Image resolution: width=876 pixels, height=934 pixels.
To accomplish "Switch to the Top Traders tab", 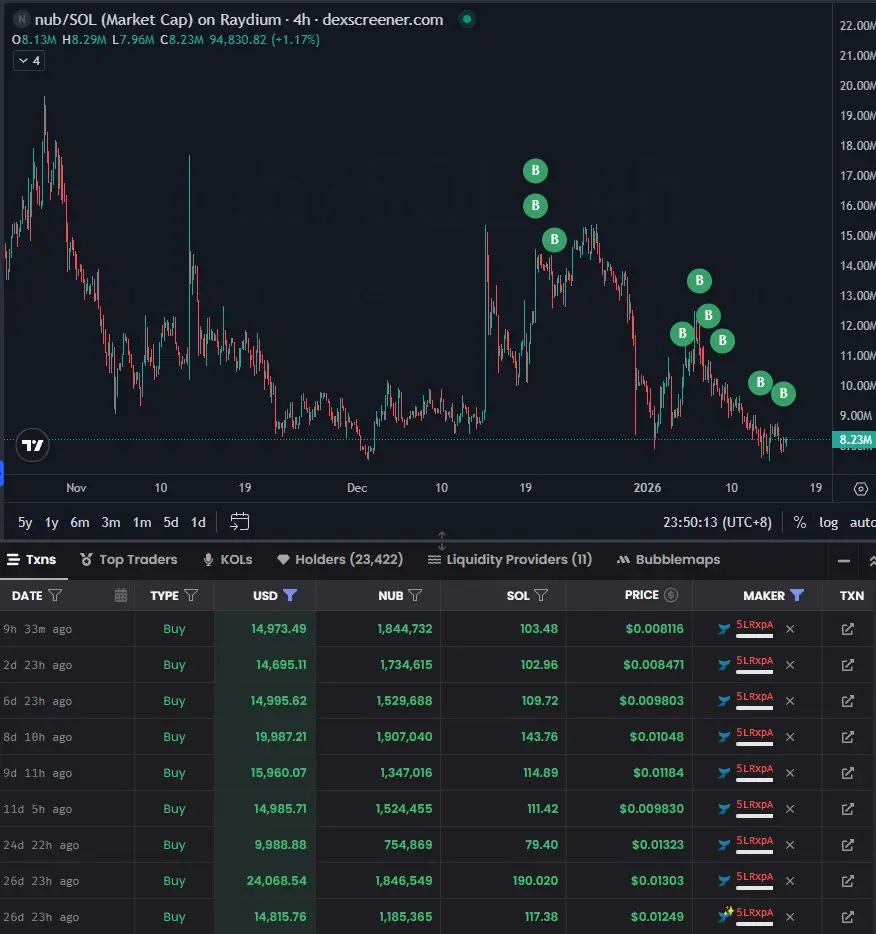I will point(129,559).
